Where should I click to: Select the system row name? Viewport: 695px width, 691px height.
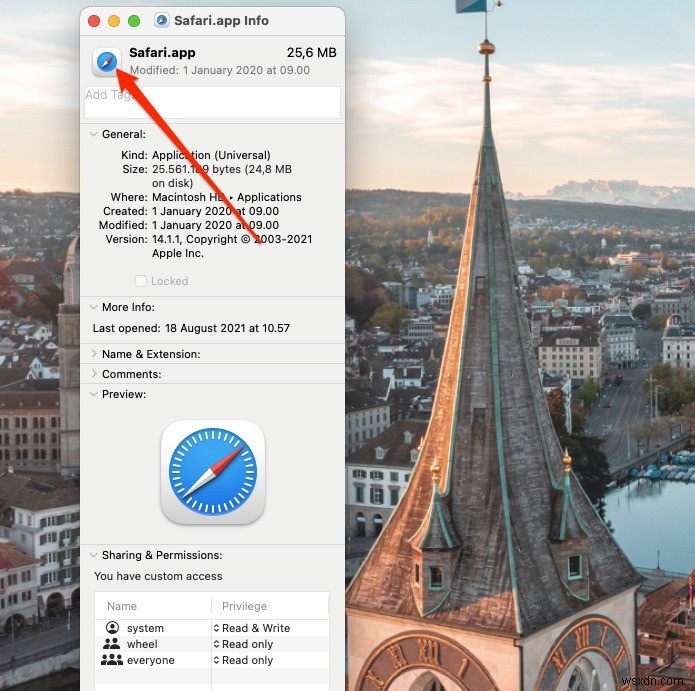145,628
